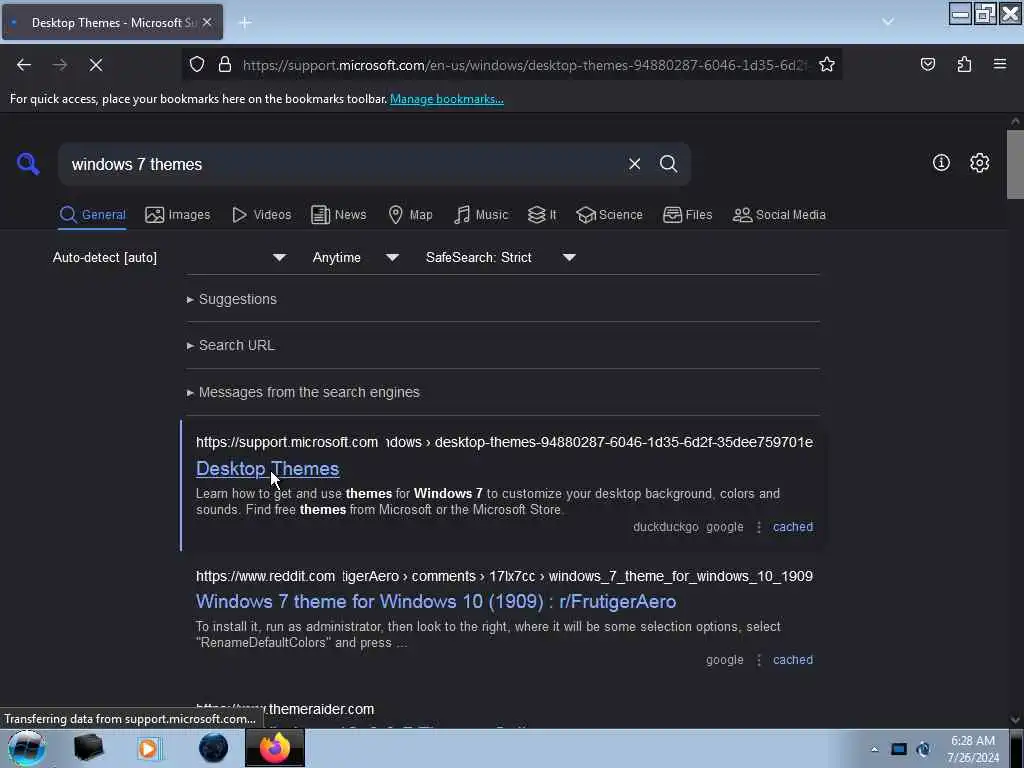Open Windows 7 theme Reddit result
Image resolution: width=1024 pixels, height=768 pixels.
[436, 601]
